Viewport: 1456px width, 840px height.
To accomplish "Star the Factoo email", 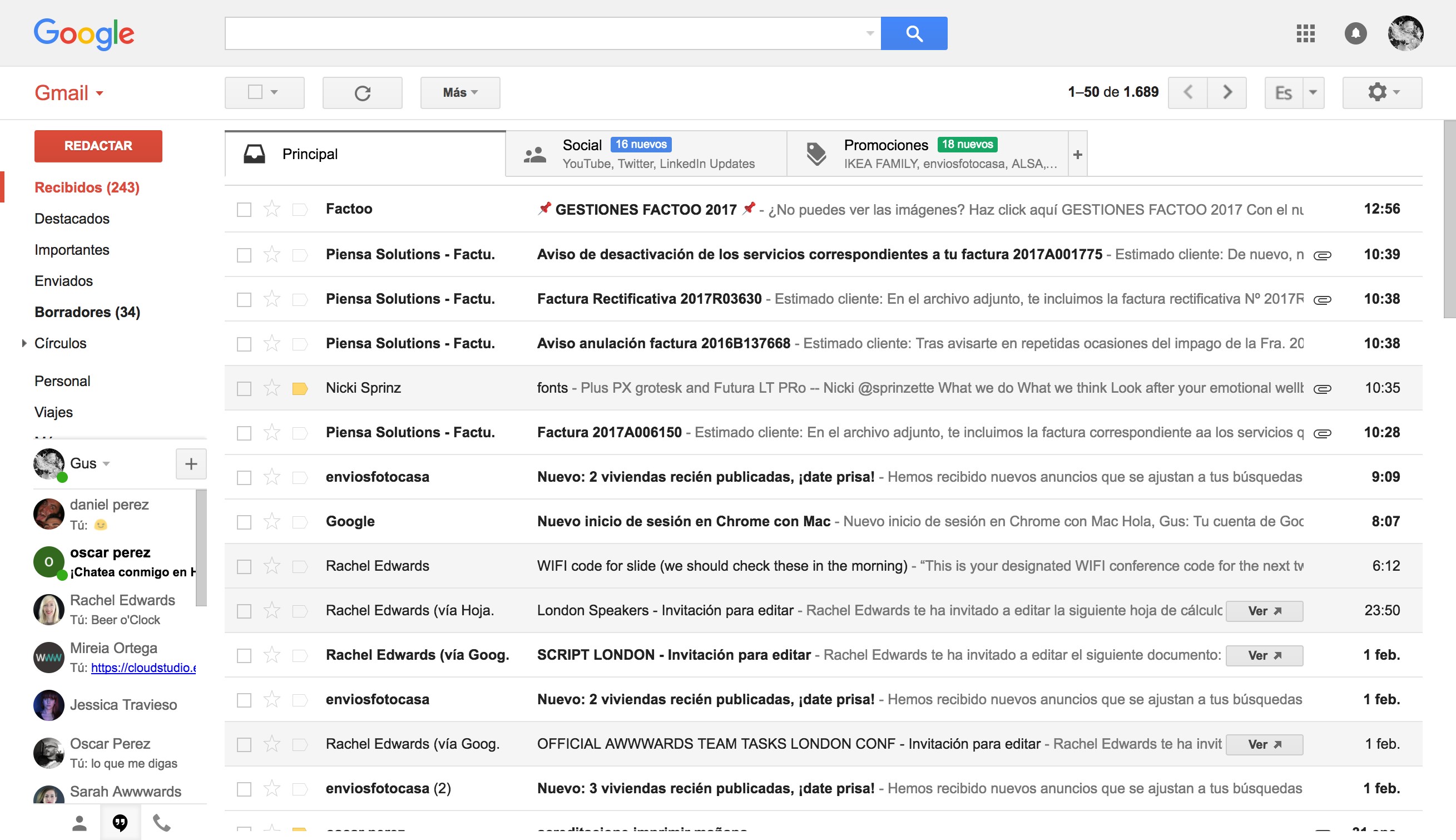I will (271, 209).
